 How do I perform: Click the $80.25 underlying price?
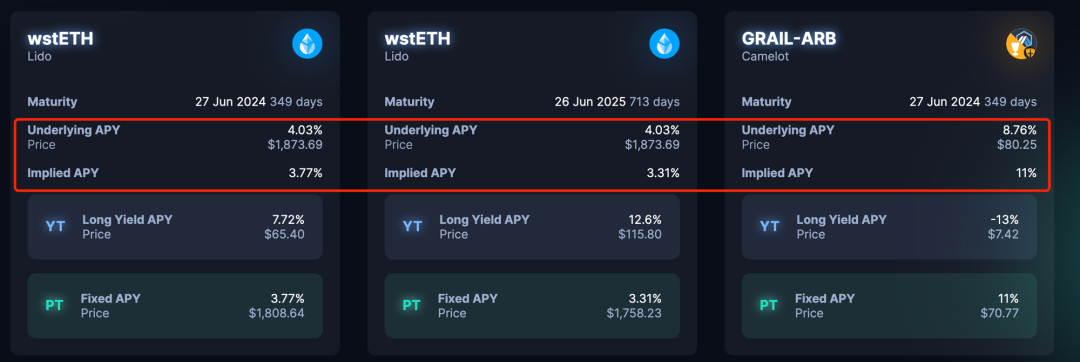click(1017, 145)
